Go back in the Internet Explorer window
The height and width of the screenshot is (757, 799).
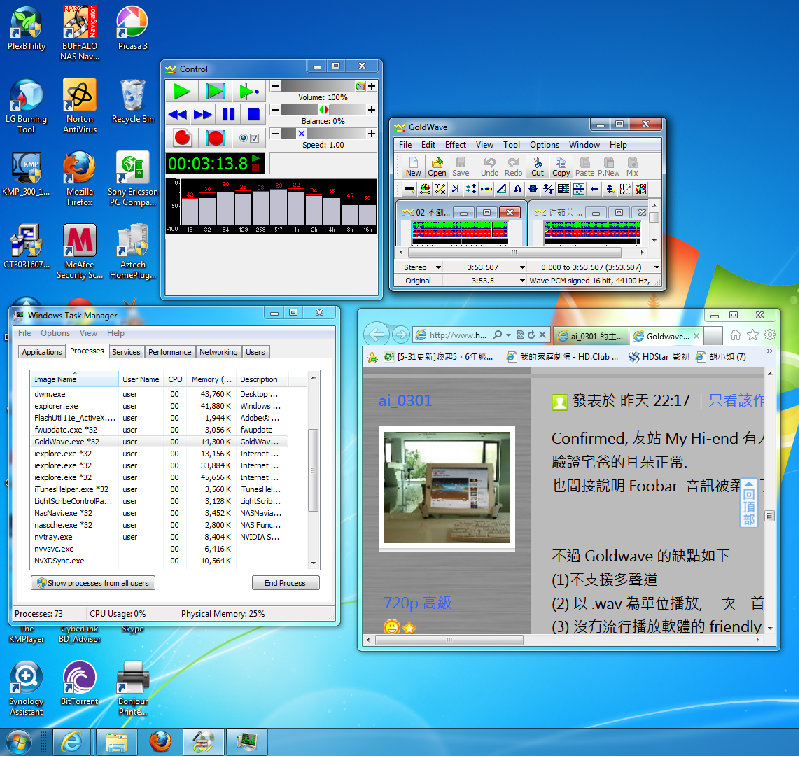(x=376, y=335)
